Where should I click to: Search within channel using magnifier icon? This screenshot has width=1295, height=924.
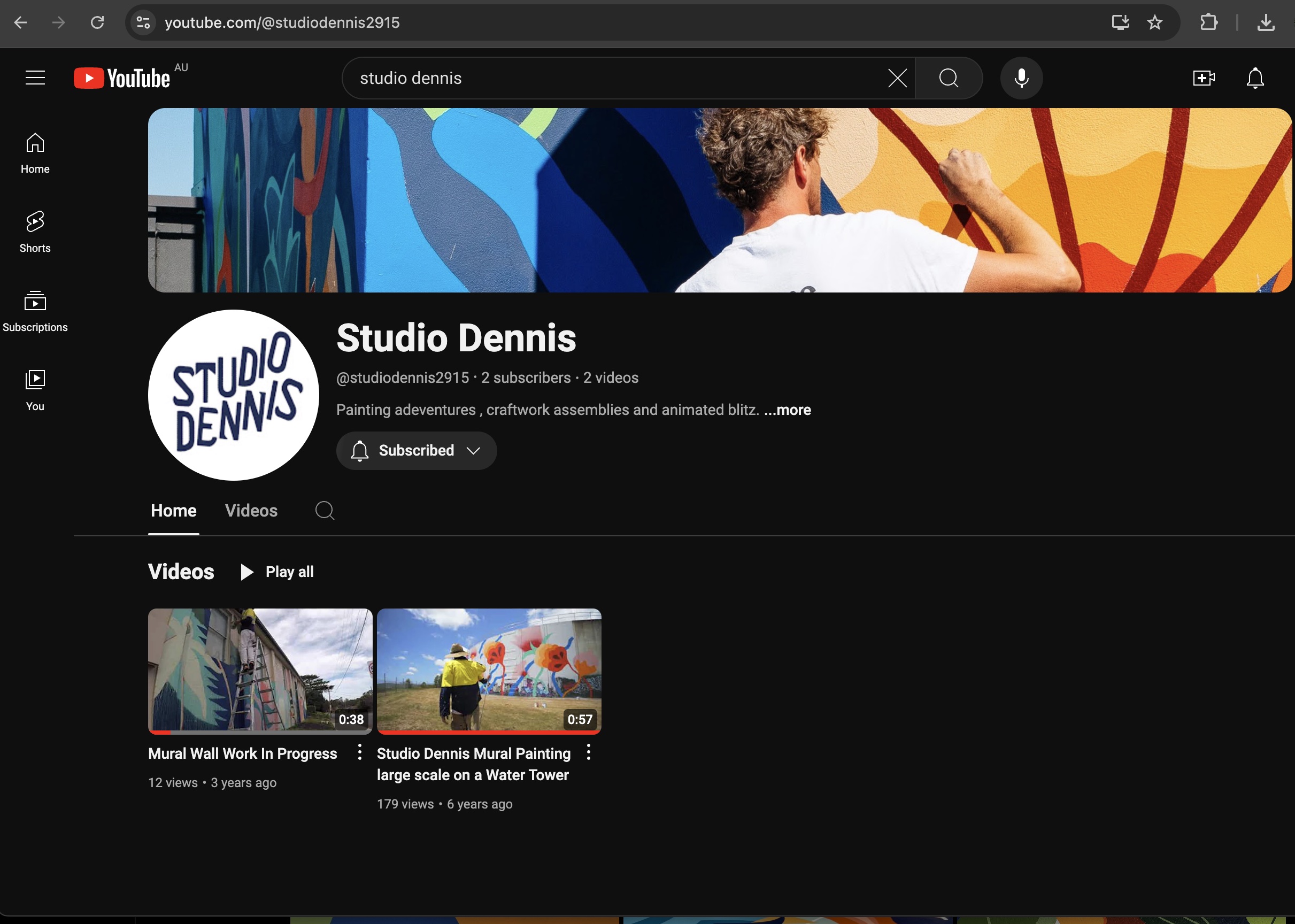(x=325, y=510)
